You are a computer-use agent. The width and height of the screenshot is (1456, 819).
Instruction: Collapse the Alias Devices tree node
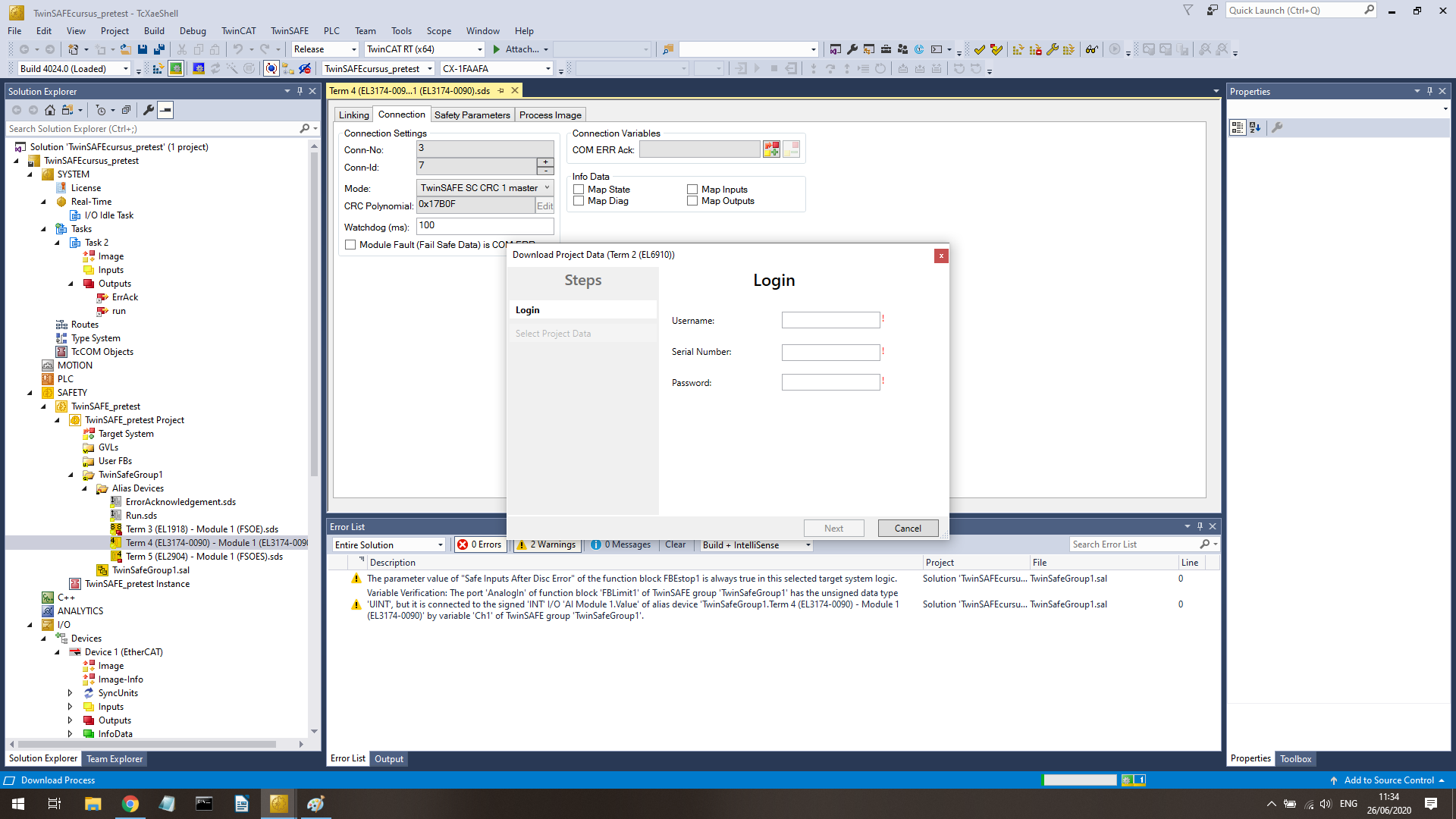[x=85, y=488]
